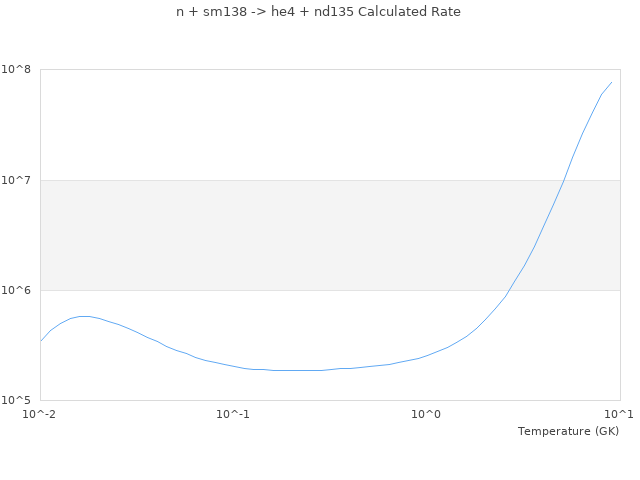Viewport: 640px width, 480px height.
Task: Click the 10^-1 x-axis tick label
Action: pyautogui.click(x=233, y=414)
